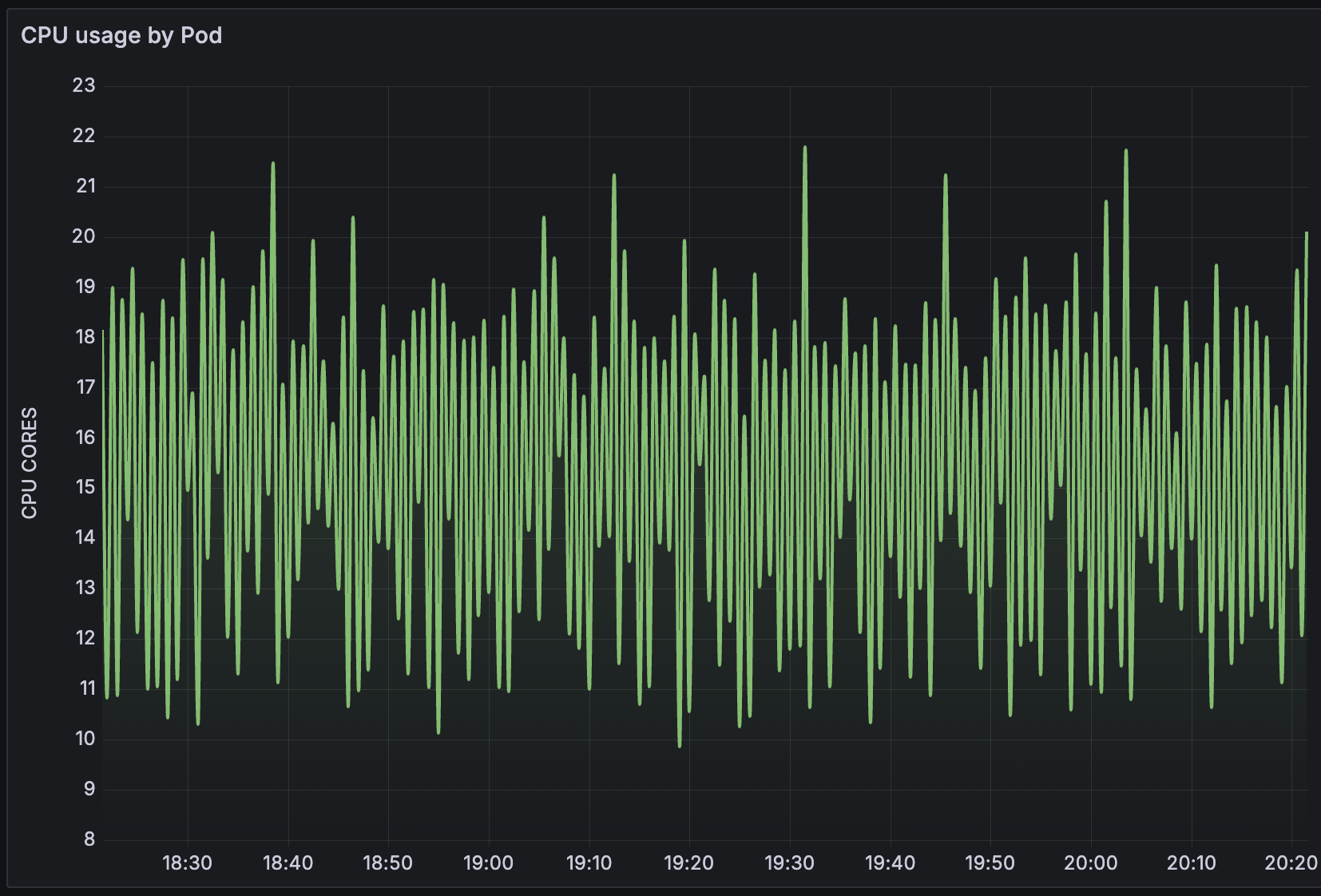Click the 18:40 time axis label
The width and height of the screenshot is (1321, 896).
pyautogui.click(x=288, y=863)
